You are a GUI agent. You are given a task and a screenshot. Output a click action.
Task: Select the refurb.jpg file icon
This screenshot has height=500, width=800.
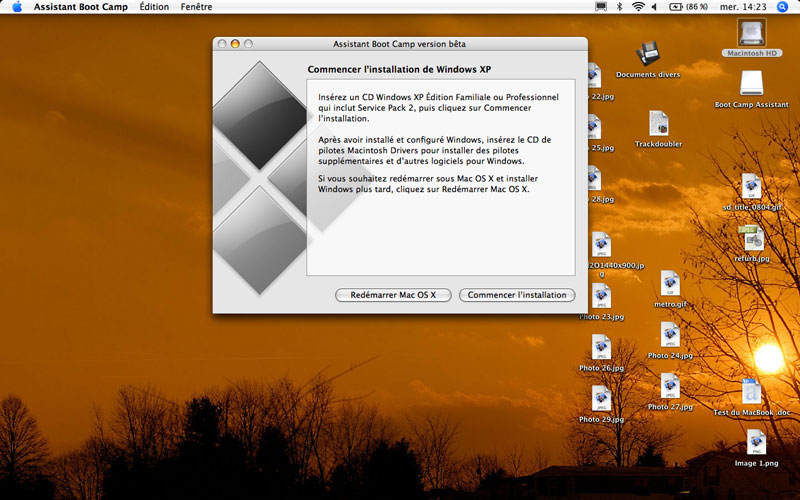click(752, 238)
